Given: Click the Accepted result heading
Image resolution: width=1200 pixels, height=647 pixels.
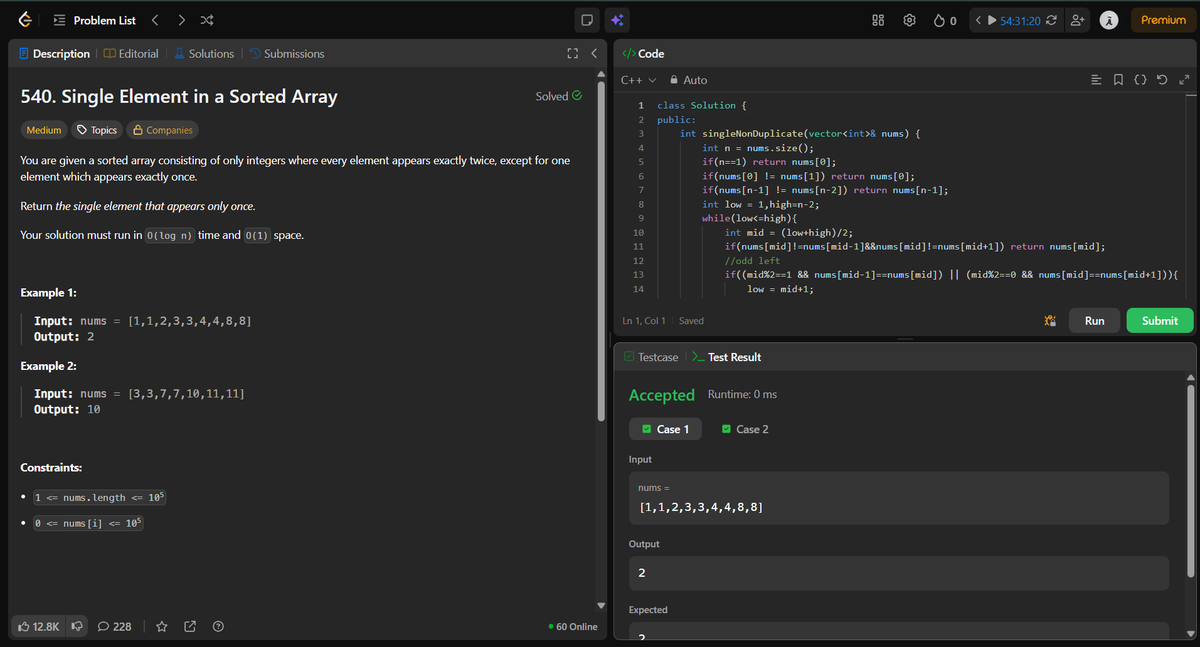Looking at the screenshot, I should 661,395.
